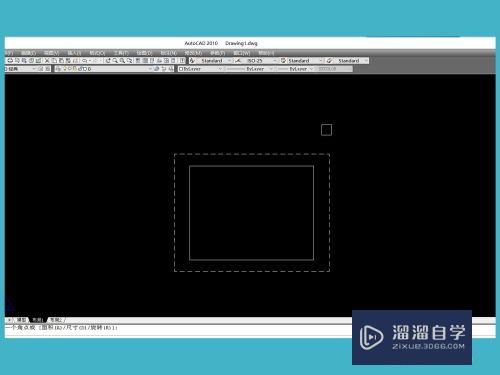
Task: Switch to the 模型 tab
Action: tap(21, 320)
